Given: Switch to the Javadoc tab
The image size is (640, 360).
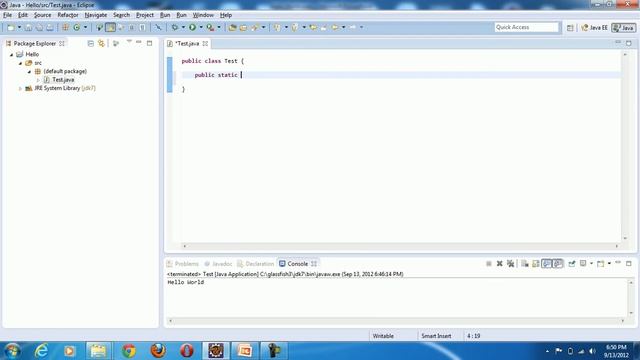Looking at the screenshot, I should coord(218,264).
